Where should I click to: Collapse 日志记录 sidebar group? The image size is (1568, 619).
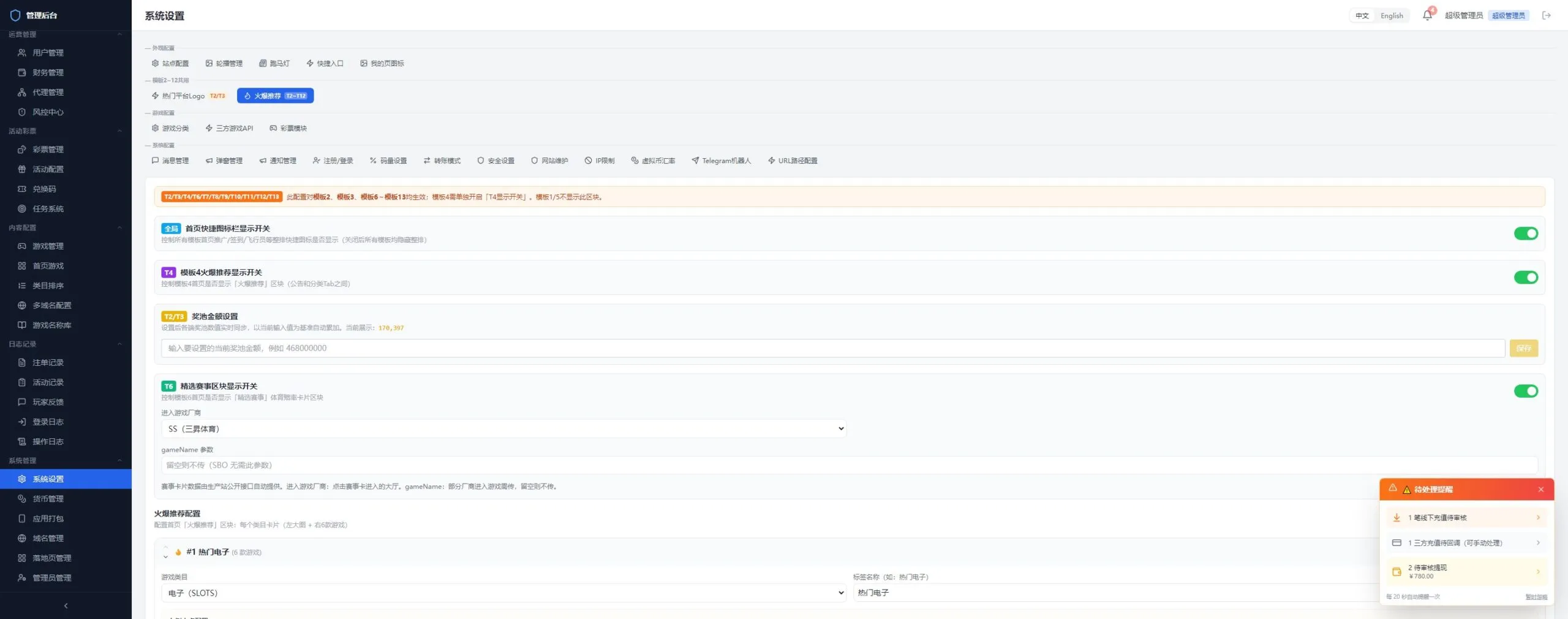[66, 344]
